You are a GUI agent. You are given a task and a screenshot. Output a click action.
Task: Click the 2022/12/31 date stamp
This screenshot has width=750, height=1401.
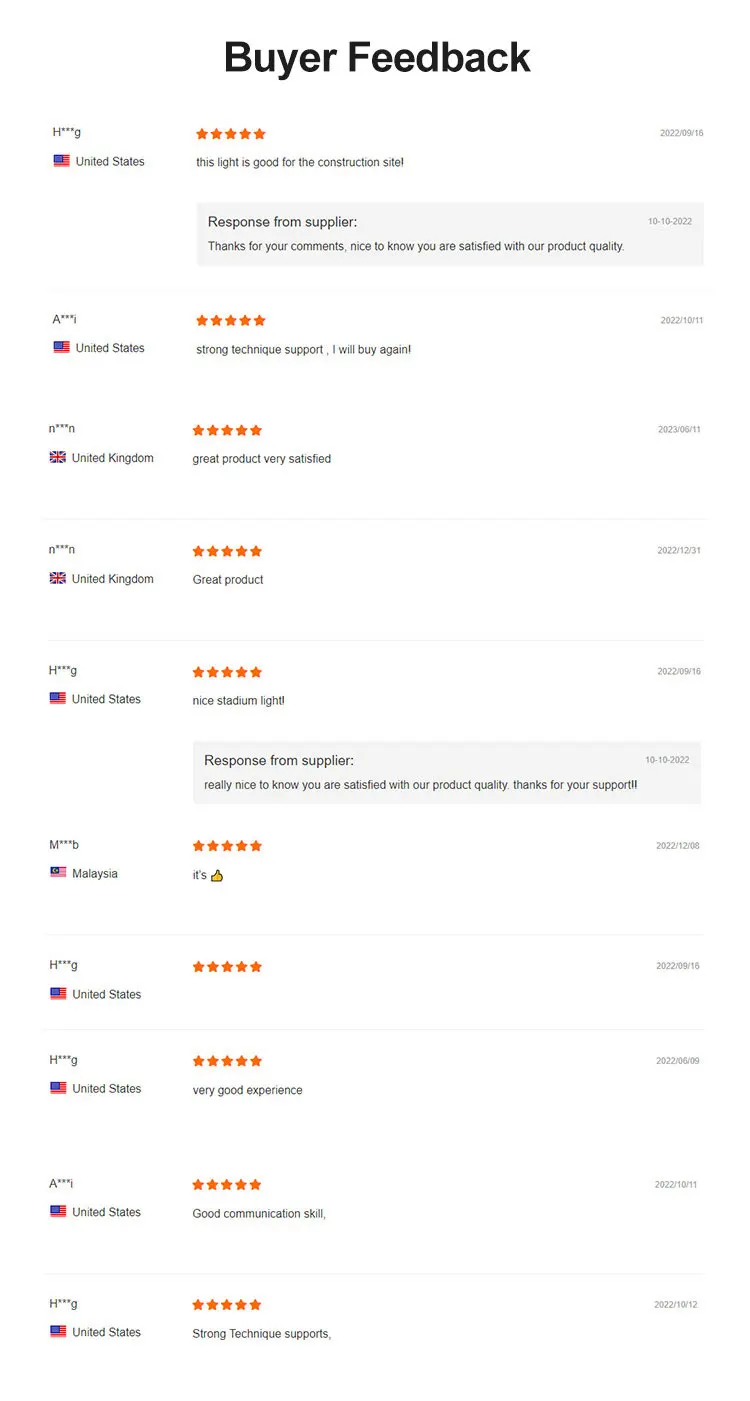point(679,551)
